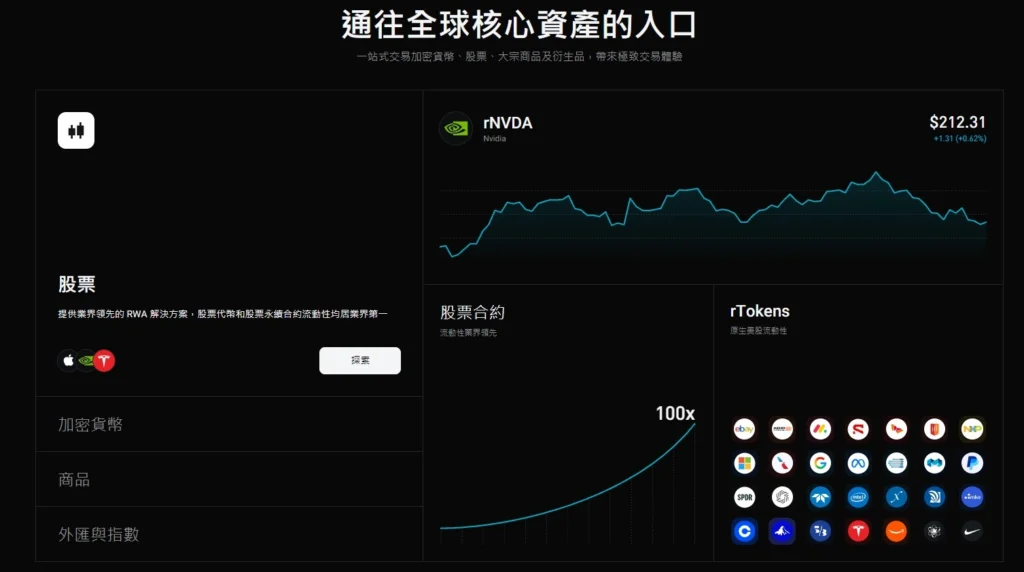Select the Teradyne blue leaf token icon

[x=820, y=497]
